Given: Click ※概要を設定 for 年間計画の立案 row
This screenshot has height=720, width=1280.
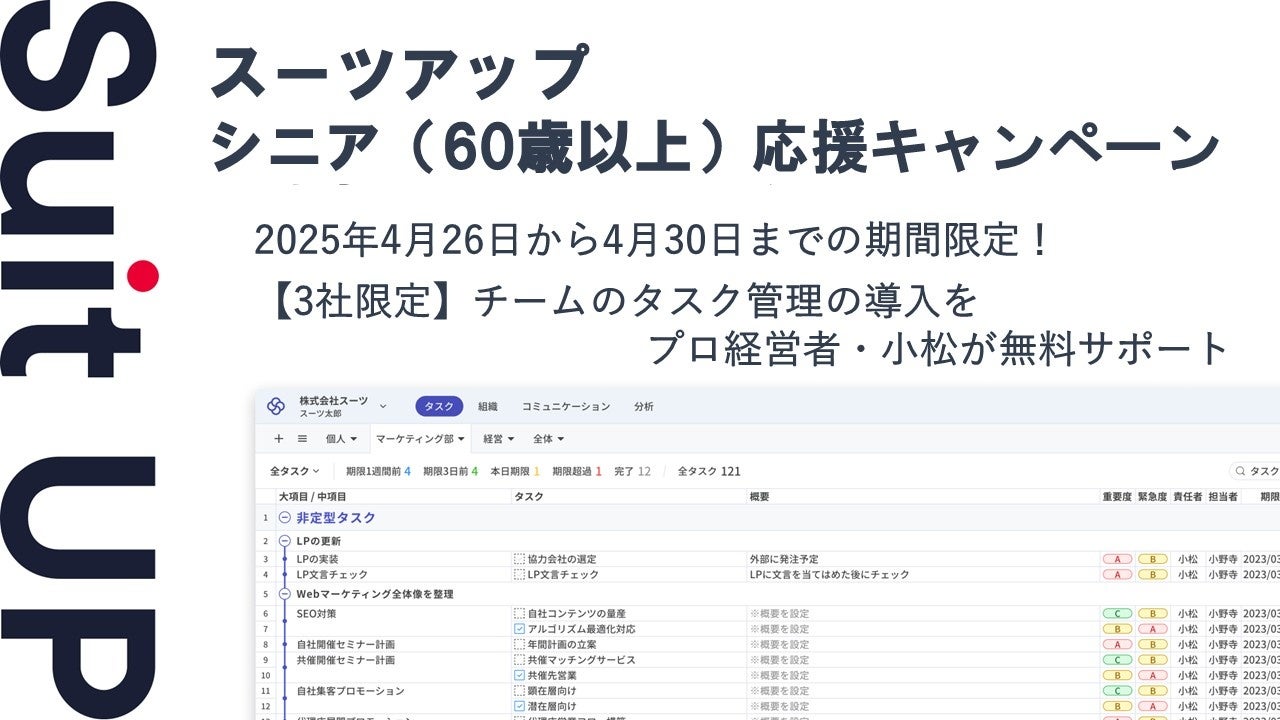Looking at the screenshot, I should pyautogui.click(x=779, y=645).
